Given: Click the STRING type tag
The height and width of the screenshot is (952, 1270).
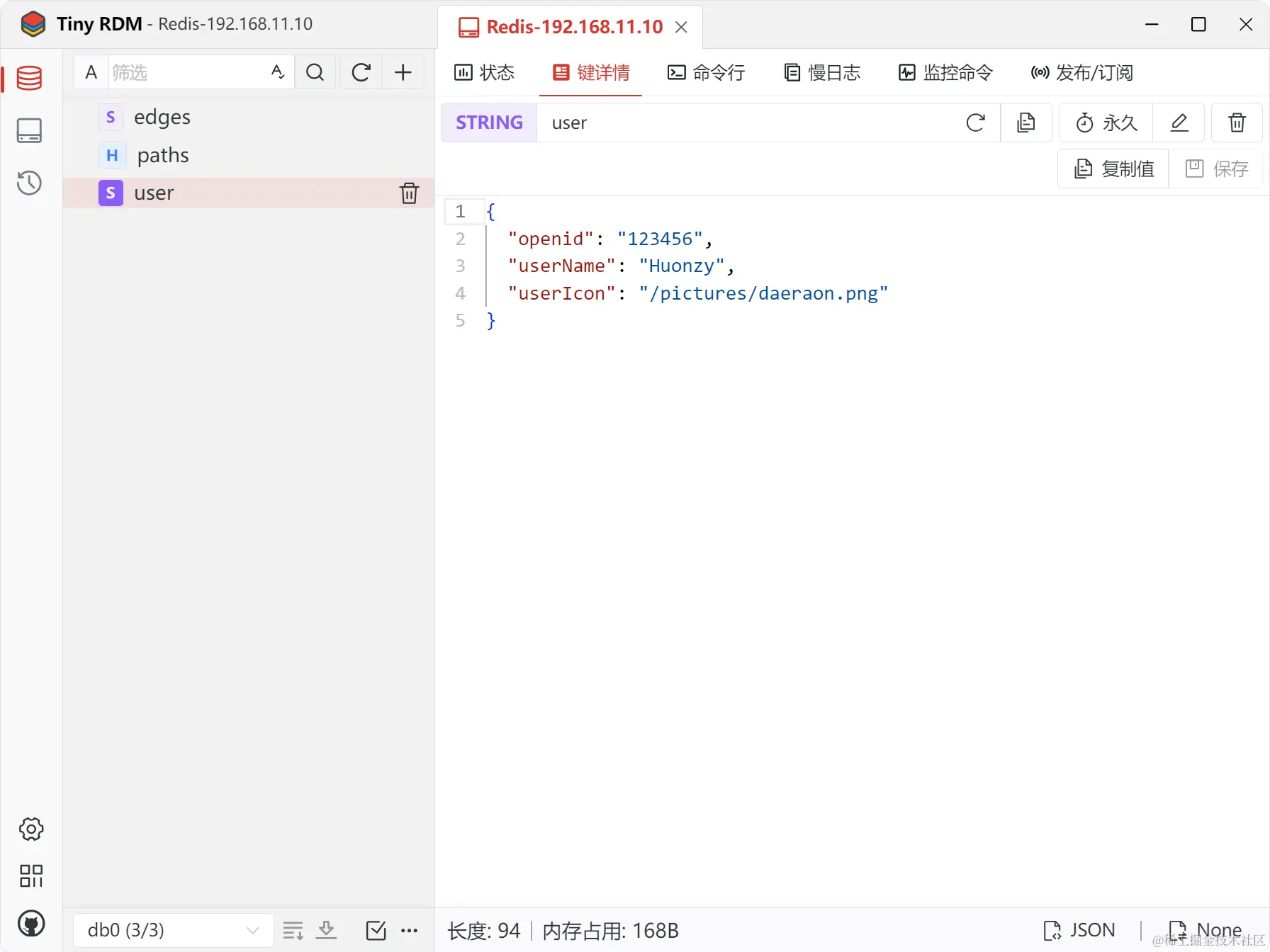Looking at the screenshot, I should click(x=489, y=123).
